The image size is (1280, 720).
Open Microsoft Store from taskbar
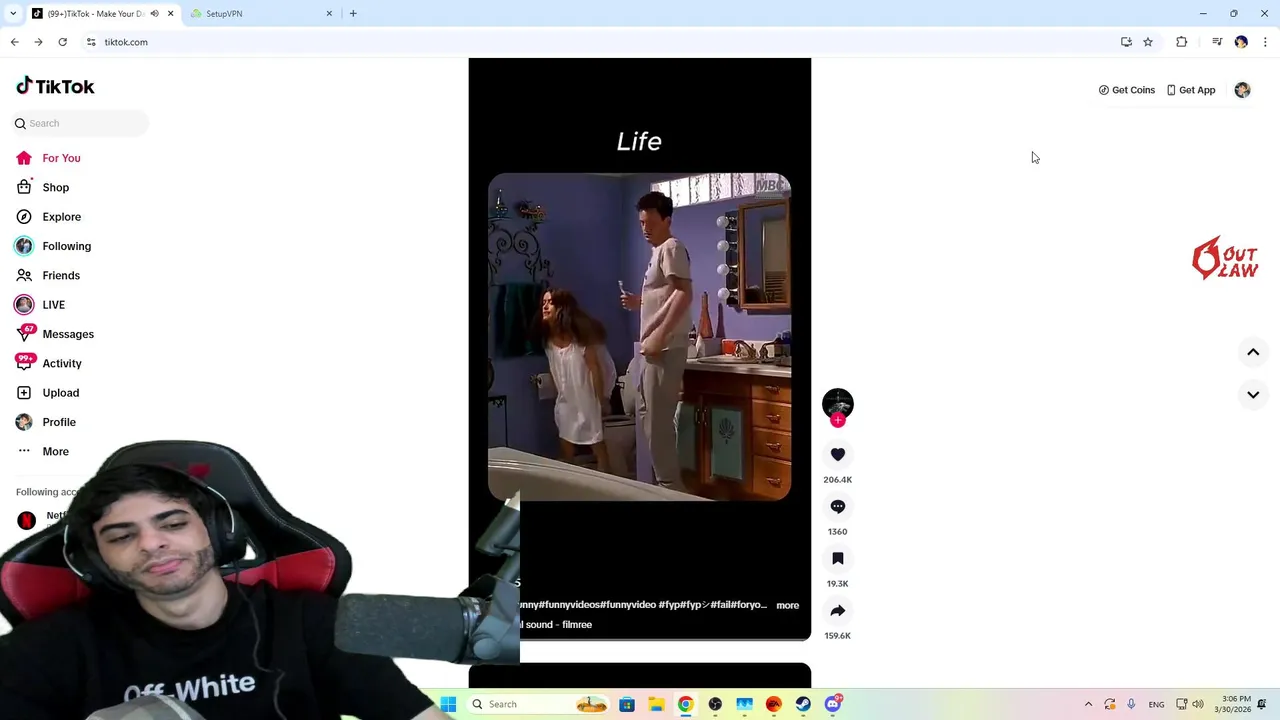[627, 704]
